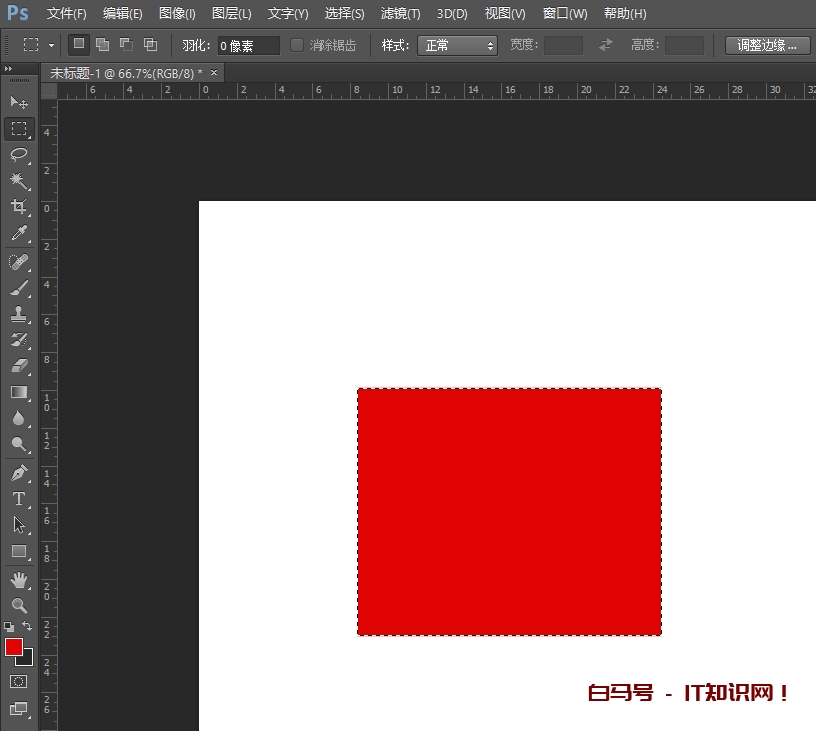
Task: Click the red foreground color swatch
Action: [14, 647]
